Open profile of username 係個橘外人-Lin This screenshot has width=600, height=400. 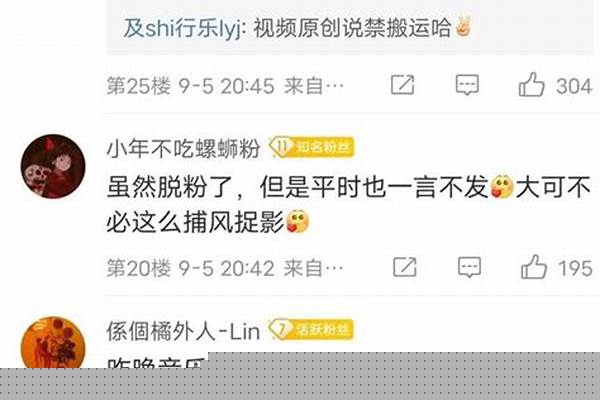183,331
